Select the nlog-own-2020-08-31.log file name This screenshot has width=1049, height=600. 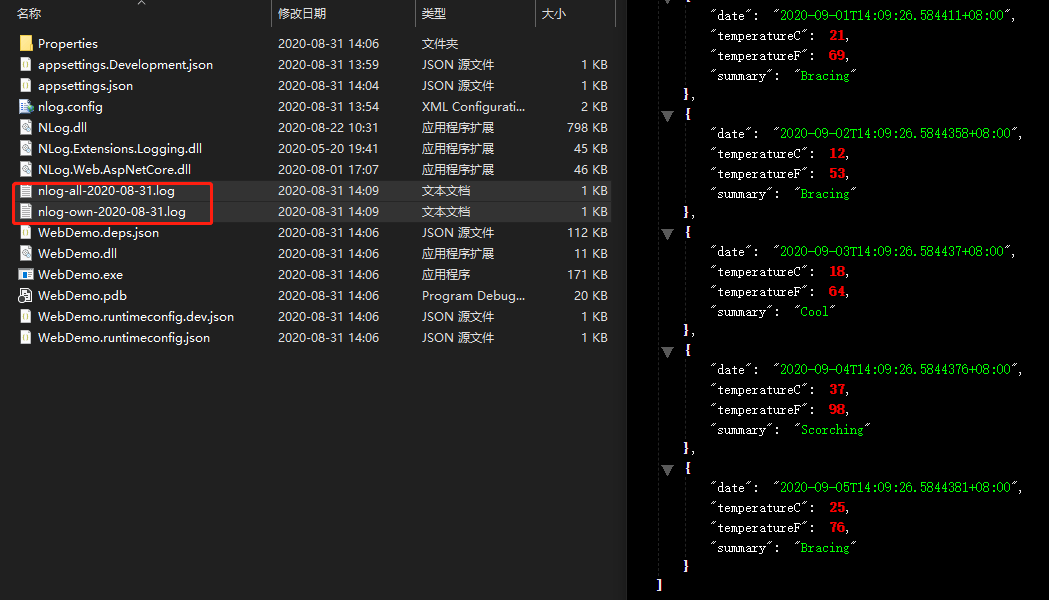111,211
